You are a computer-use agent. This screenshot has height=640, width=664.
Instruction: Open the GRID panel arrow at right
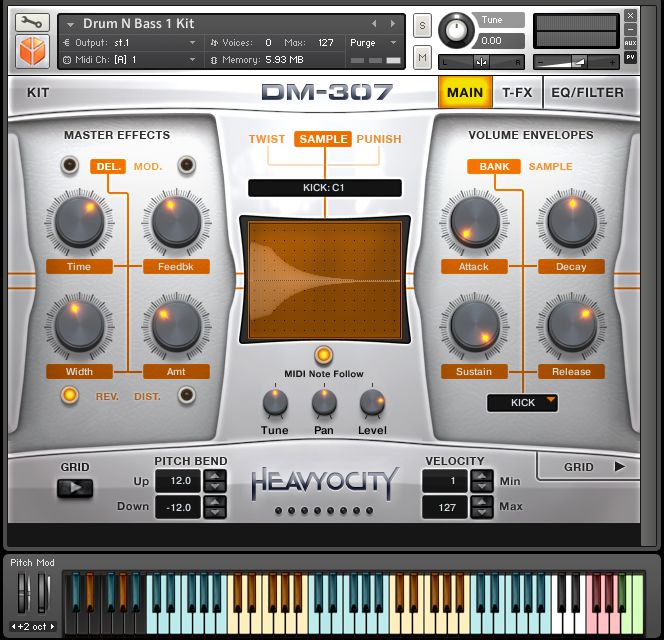pos(619,466)
